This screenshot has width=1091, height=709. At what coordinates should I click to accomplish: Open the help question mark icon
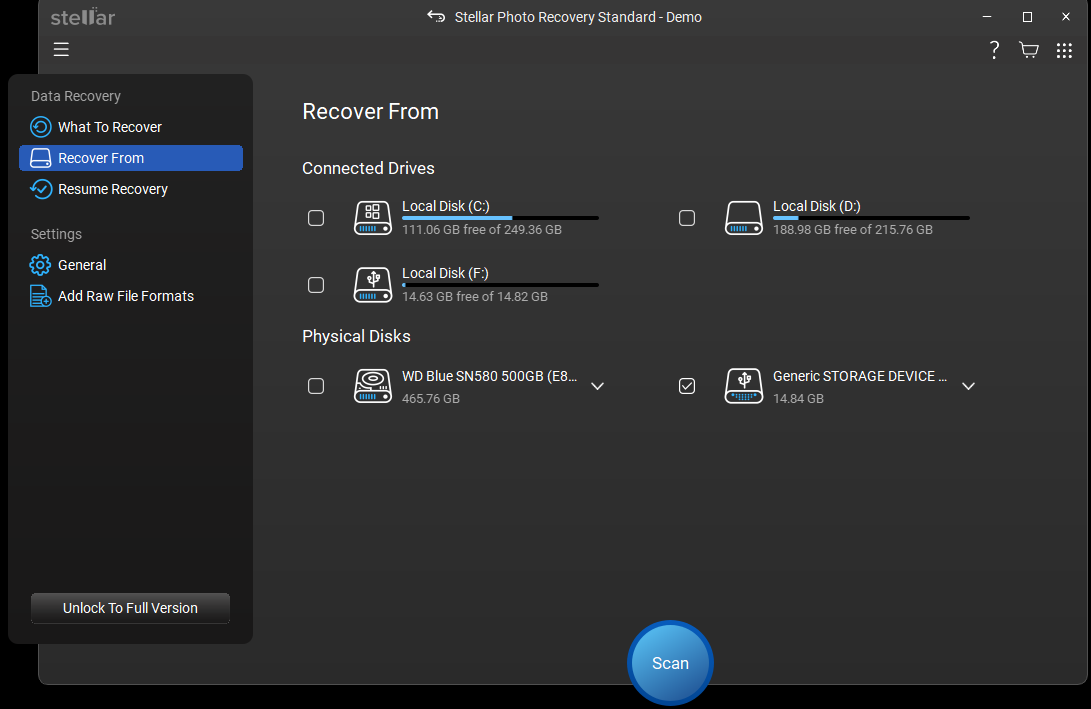point(994,50)
